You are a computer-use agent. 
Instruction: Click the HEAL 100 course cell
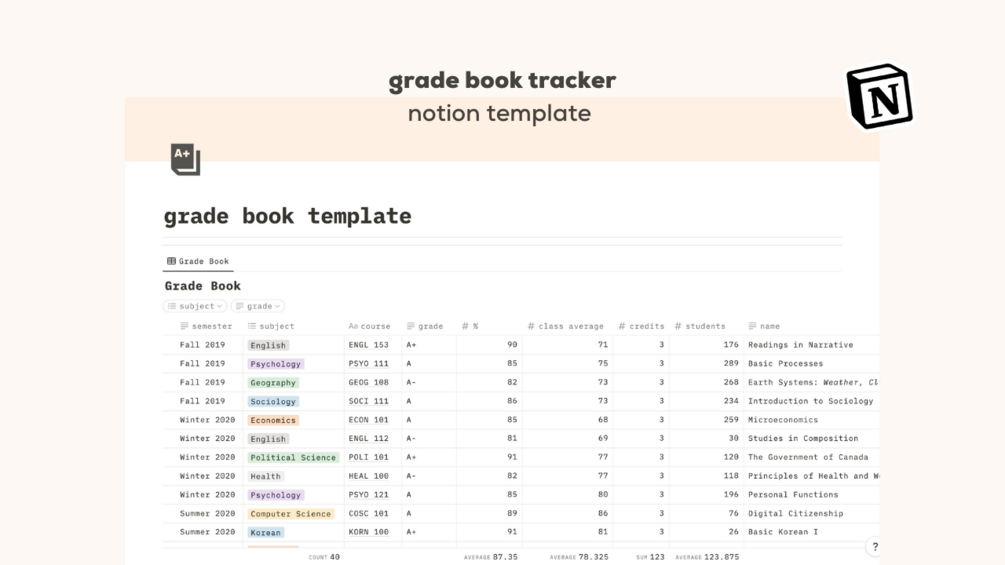tap(369, 476)
